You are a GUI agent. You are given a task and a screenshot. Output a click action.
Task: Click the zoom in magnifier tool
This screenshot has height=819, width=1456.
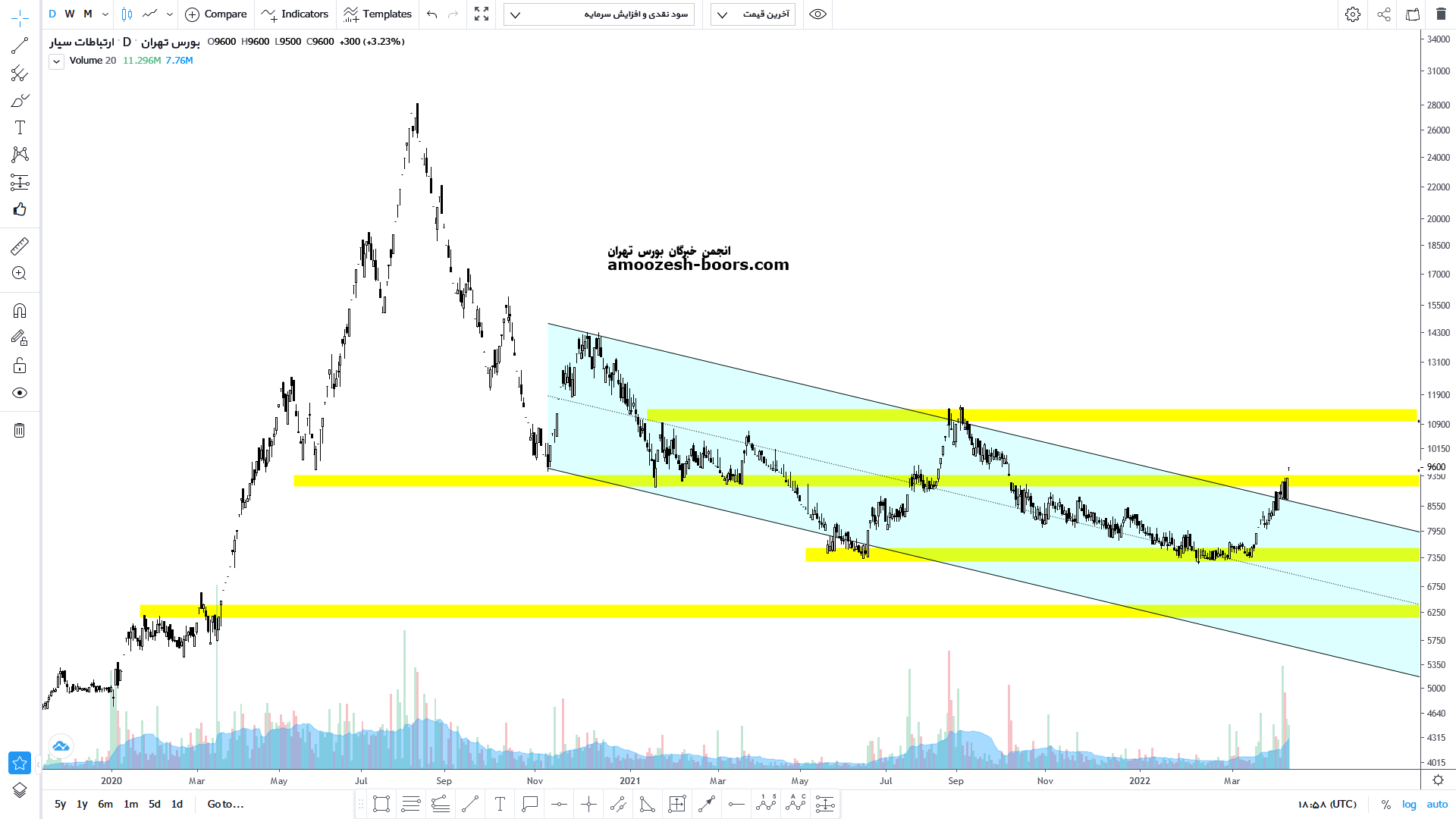[20, 274]
